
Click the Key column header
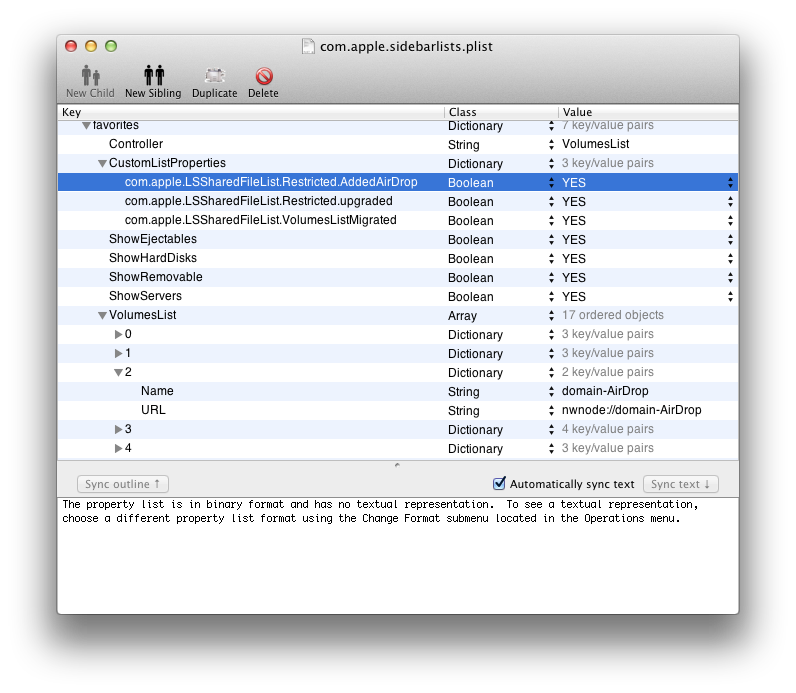pos(251,112)
